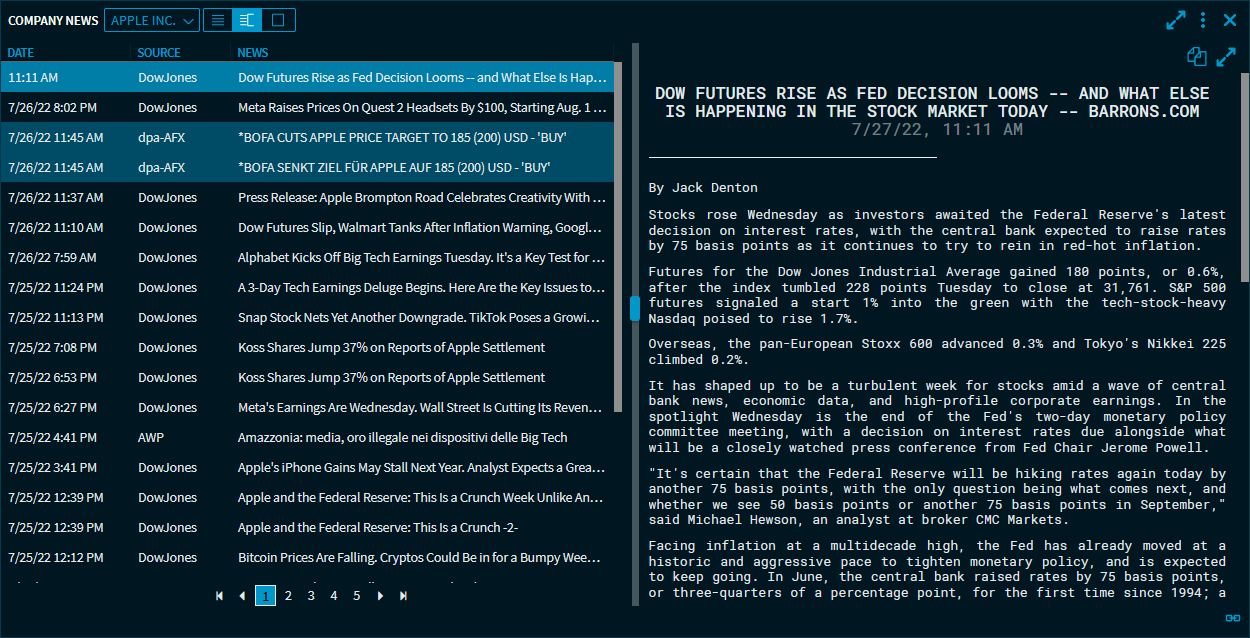Sort news by the SOURCE column header
1250x638 pixels.
(159, 52)
